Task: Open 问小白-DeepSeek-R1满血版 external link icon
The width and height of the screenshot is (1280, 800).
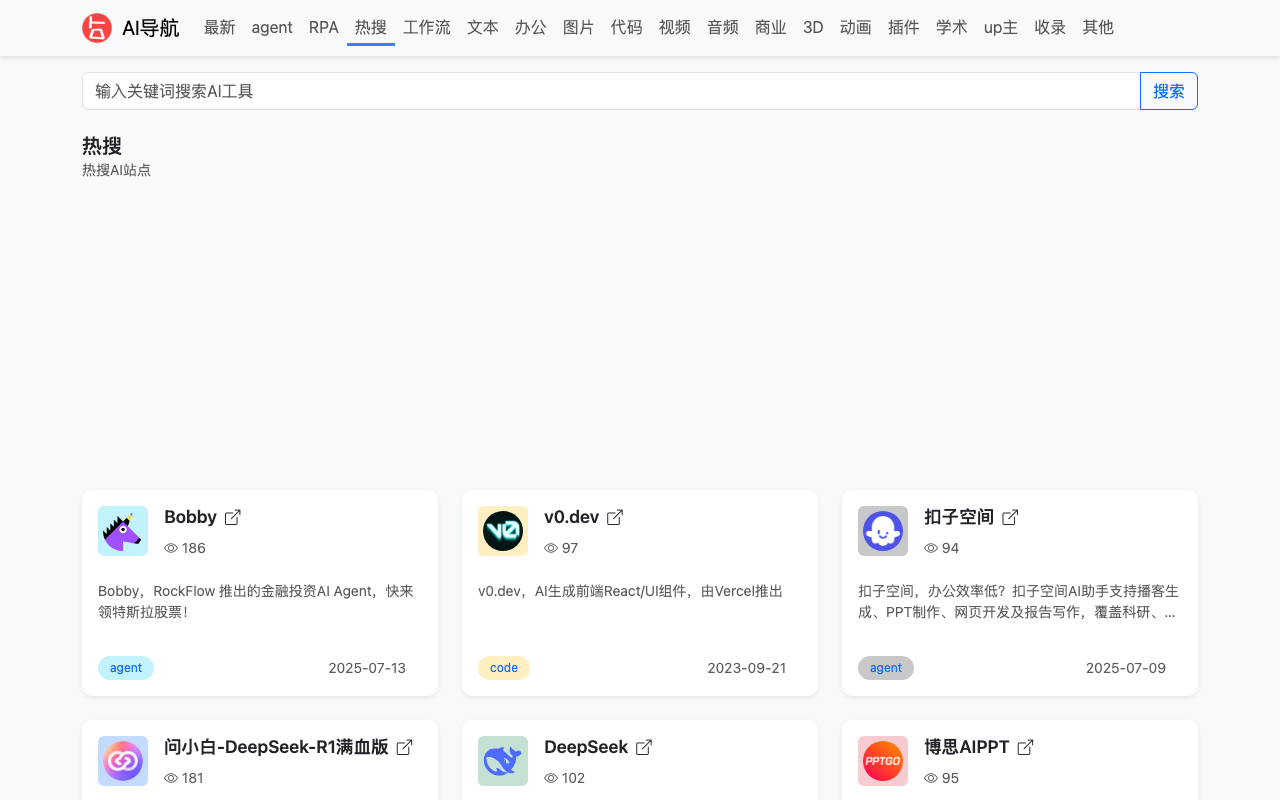Action: click(404, 747)
